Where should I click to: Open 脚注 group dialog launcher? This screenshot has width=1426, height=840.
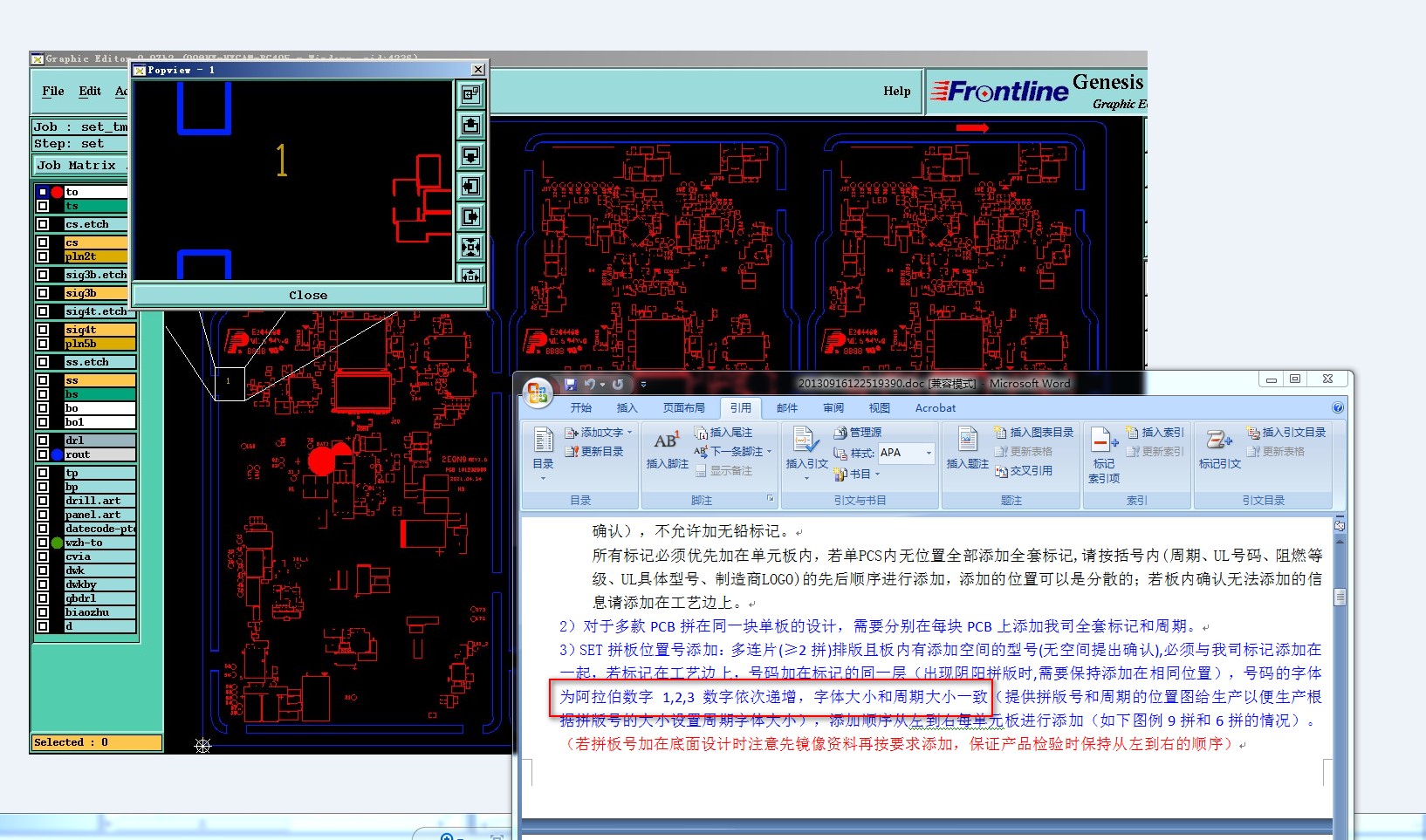click(771, 499)
